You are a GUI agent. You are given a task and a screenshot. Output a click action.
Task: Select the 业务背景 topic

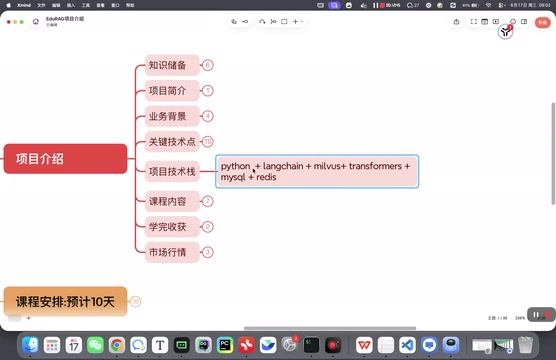click(x=172, y=116)
